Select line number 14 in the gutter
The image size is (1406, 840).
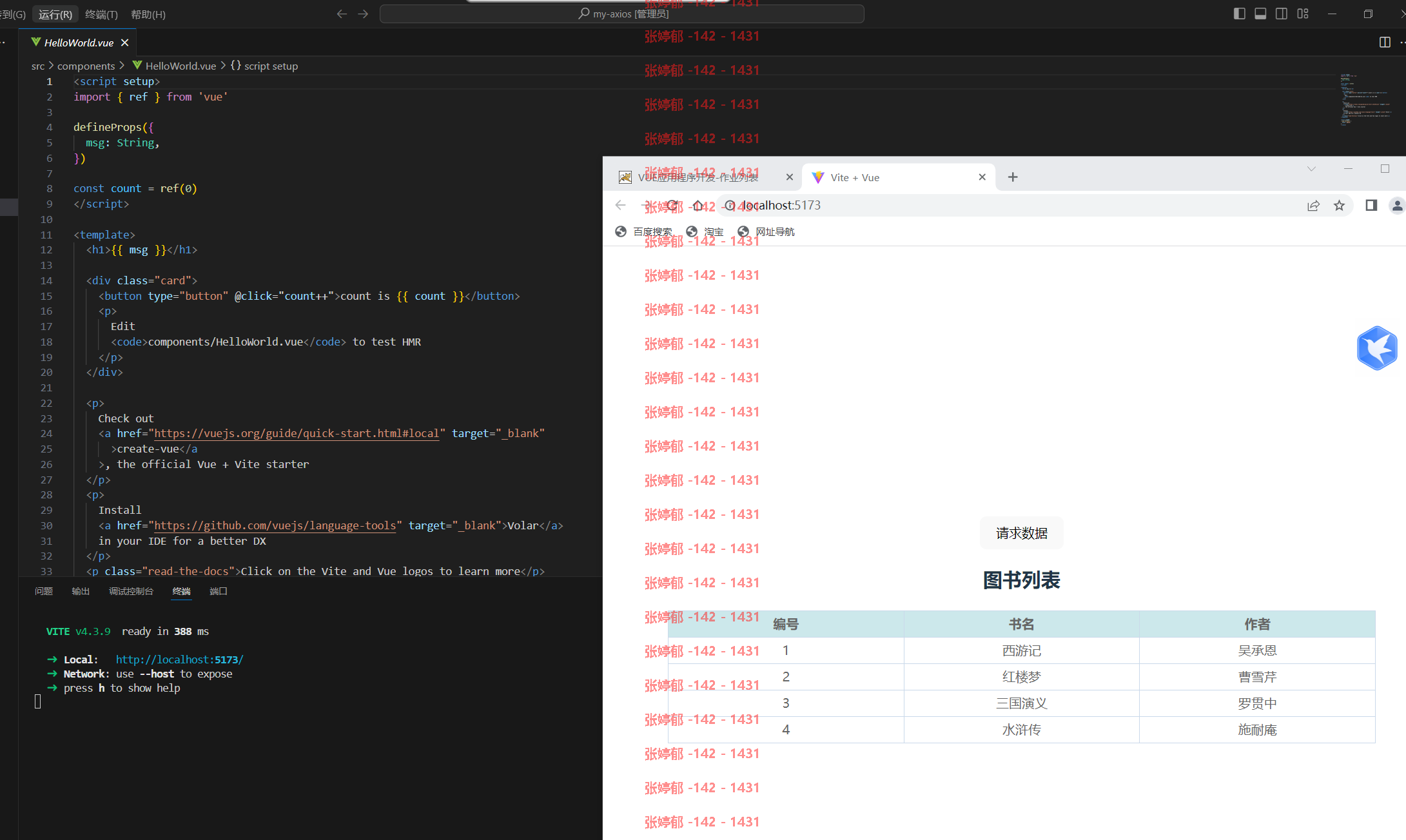click(x=46, y=280)
